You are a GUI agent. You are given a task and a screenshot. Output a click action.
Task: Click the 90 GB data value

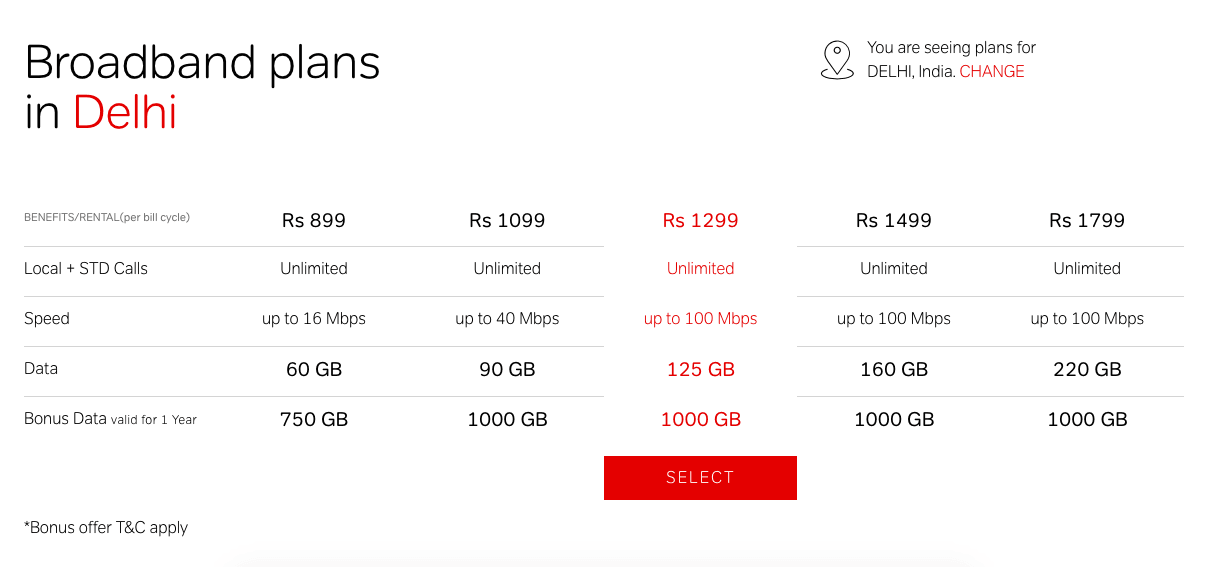point(507,370)
